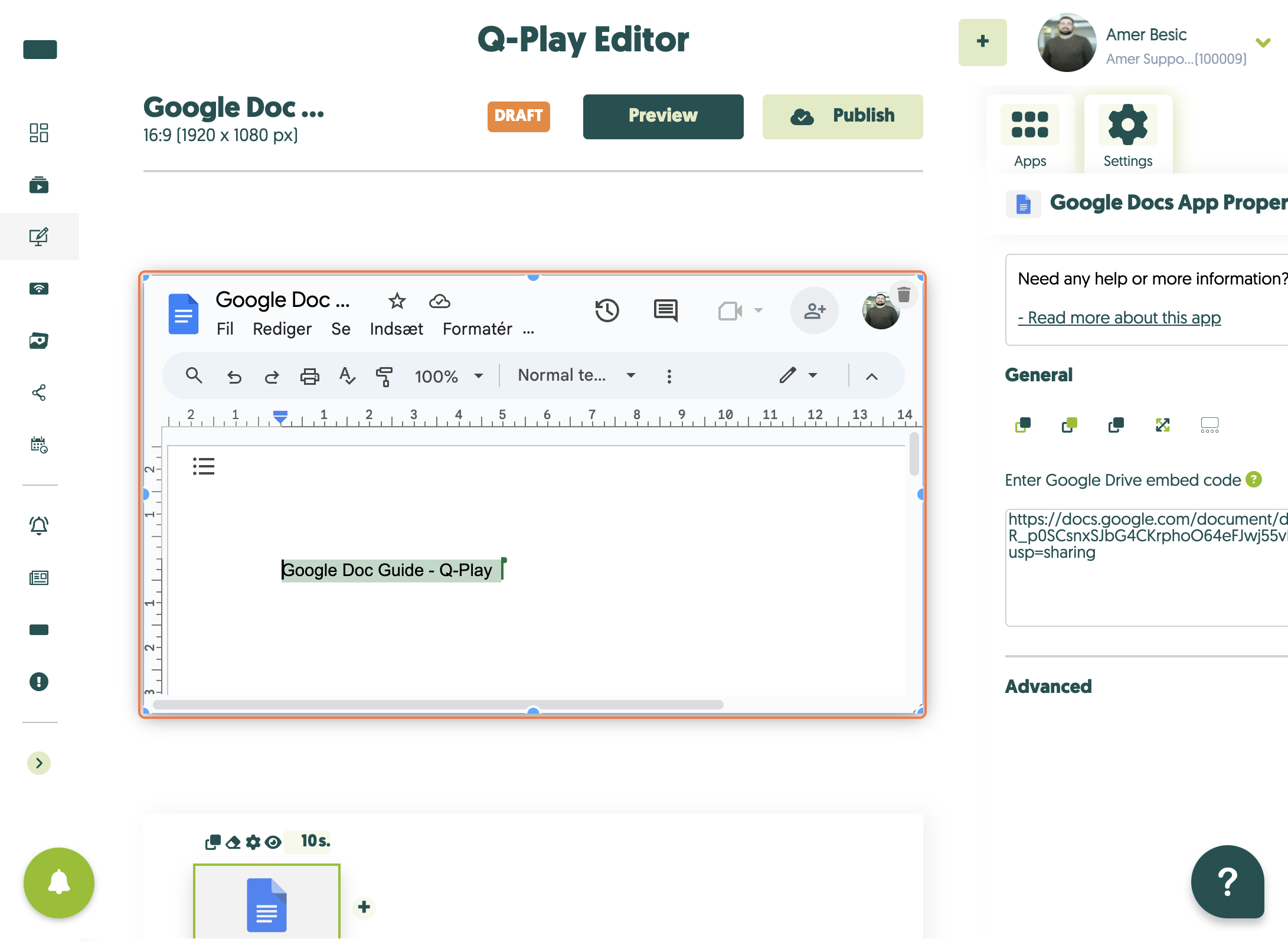Click undo arrow in Docs toolbar
The image size is (1288, 942).
tap(234, 377)
